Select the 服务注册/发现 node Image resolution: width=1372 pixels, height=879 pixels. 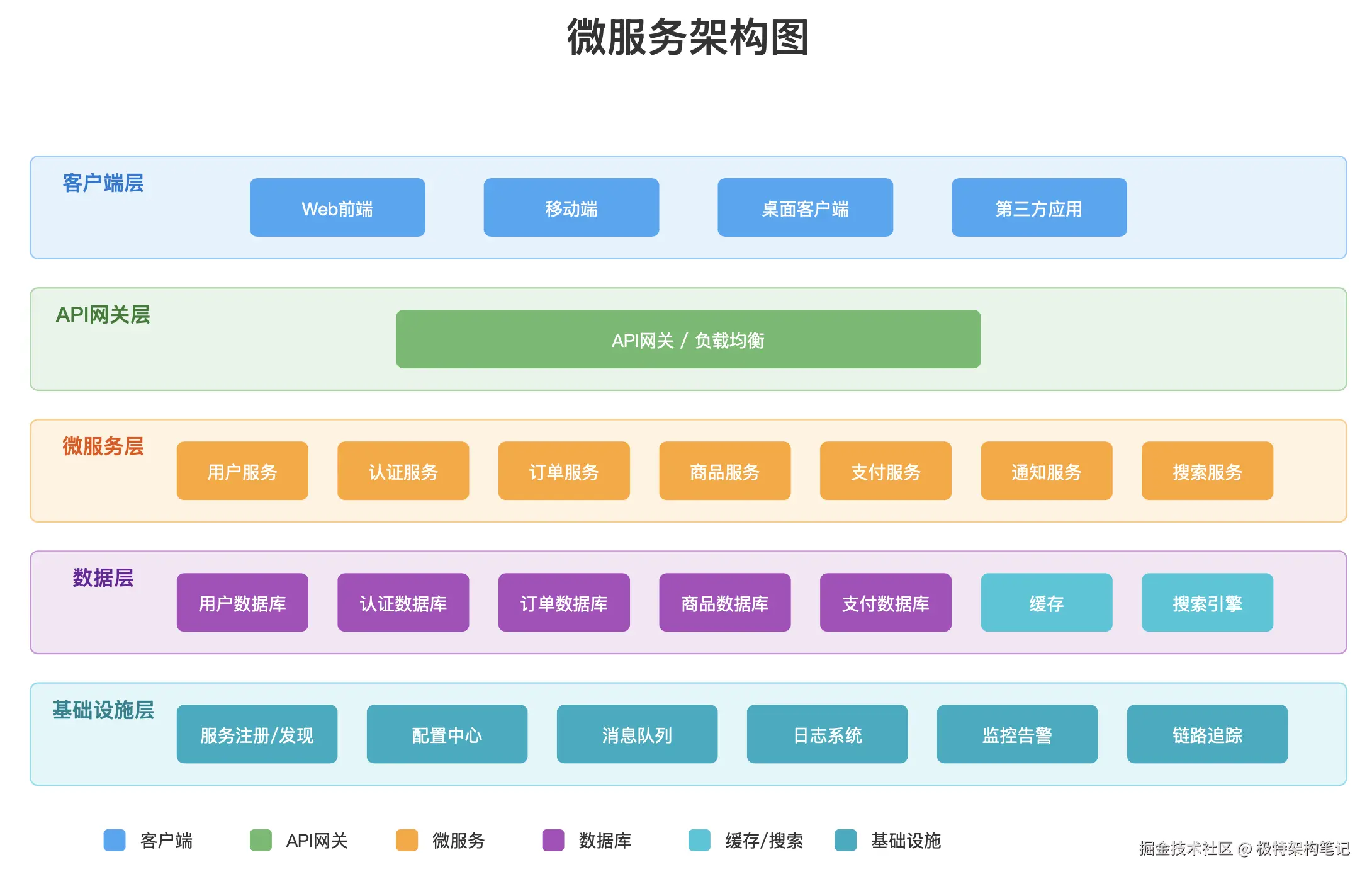pyautogui.click(x=257, y=734)
